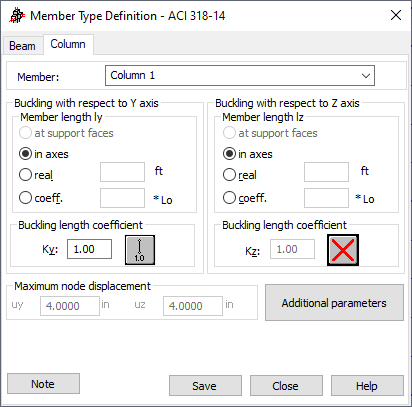Open Additional parameters
Viewport: 412px width, 407px height.
(334, 303)
